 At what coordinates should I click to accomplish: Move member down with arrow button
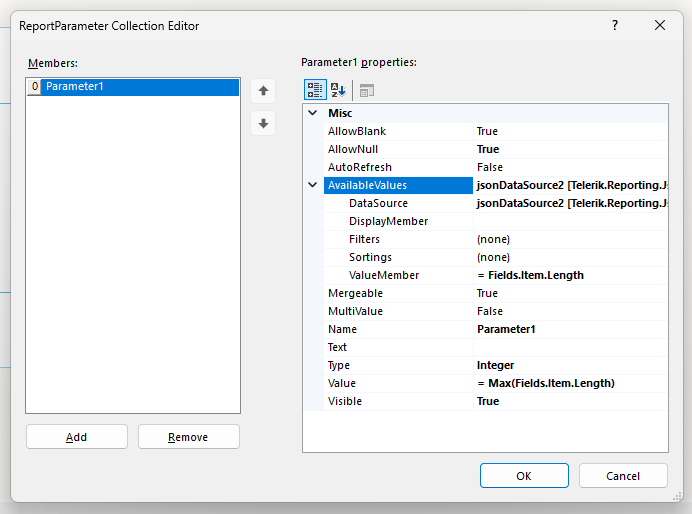(263, 124)
